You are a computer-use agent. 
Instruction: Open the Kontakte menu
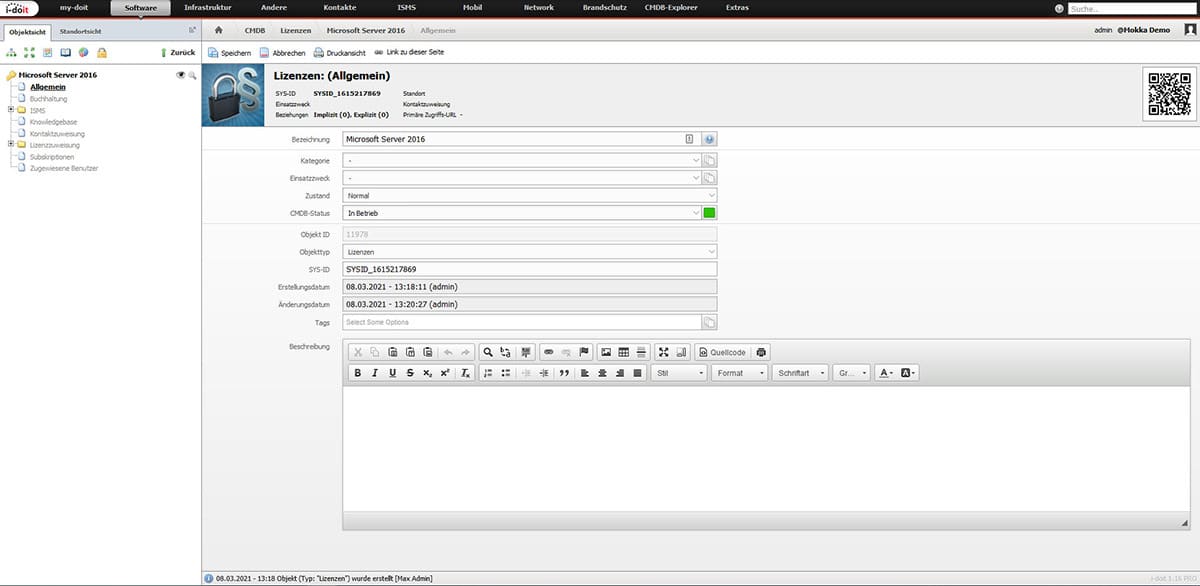[340, 7]
